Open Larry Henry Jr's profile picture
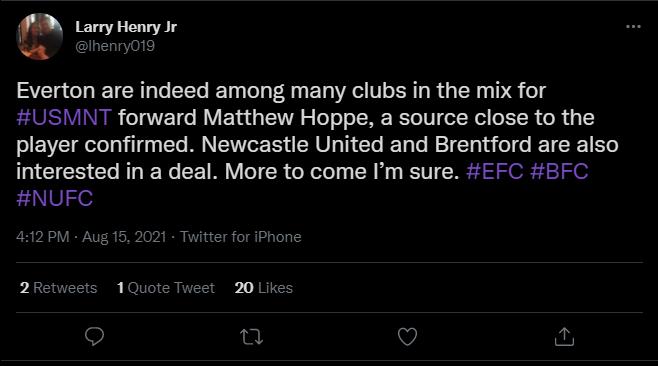 coord(39,37)
